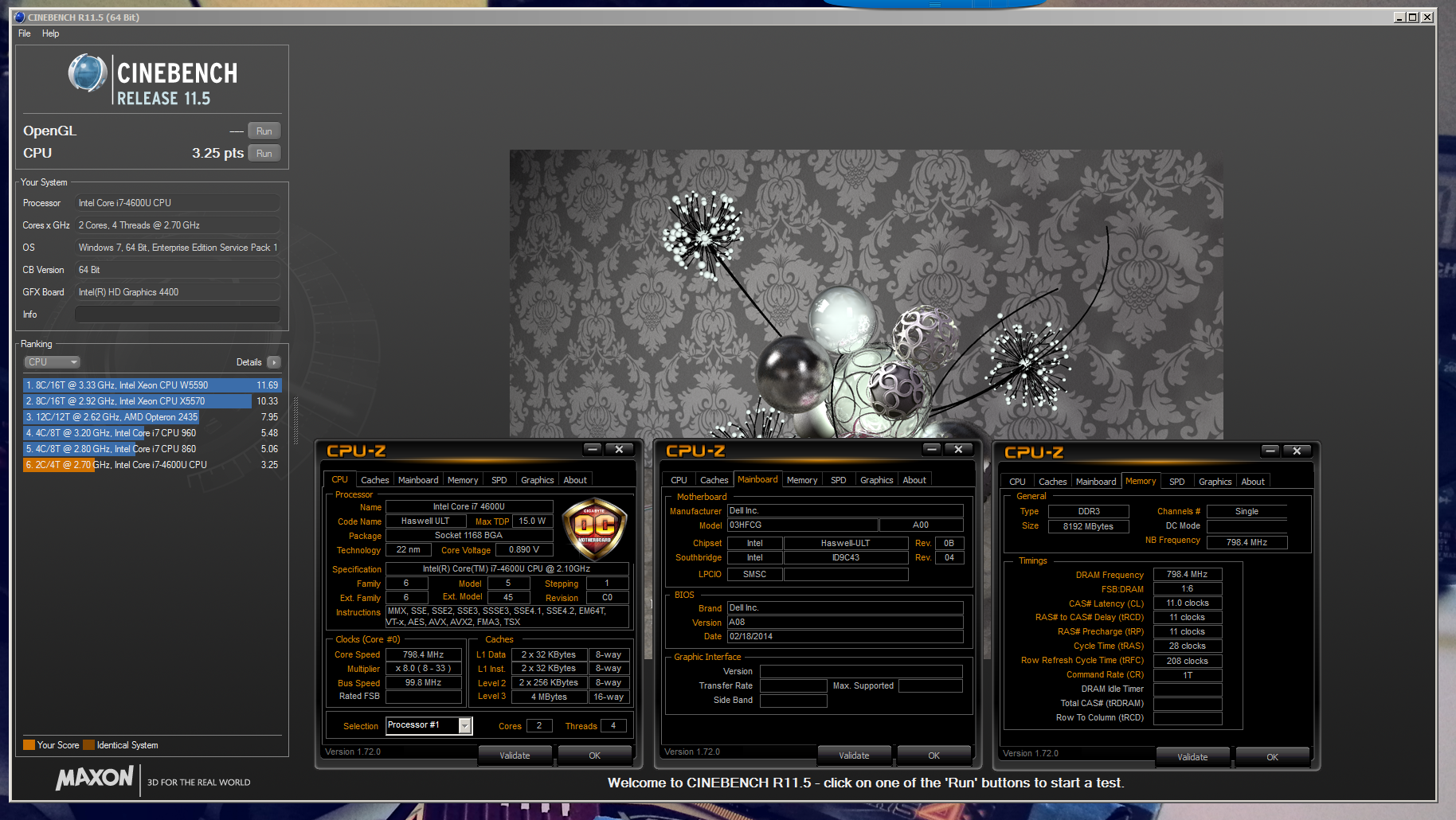Open Caches tab in right CPU-Z window
The height and width of the screenshot is (820, 1456).
[1052, 482]
